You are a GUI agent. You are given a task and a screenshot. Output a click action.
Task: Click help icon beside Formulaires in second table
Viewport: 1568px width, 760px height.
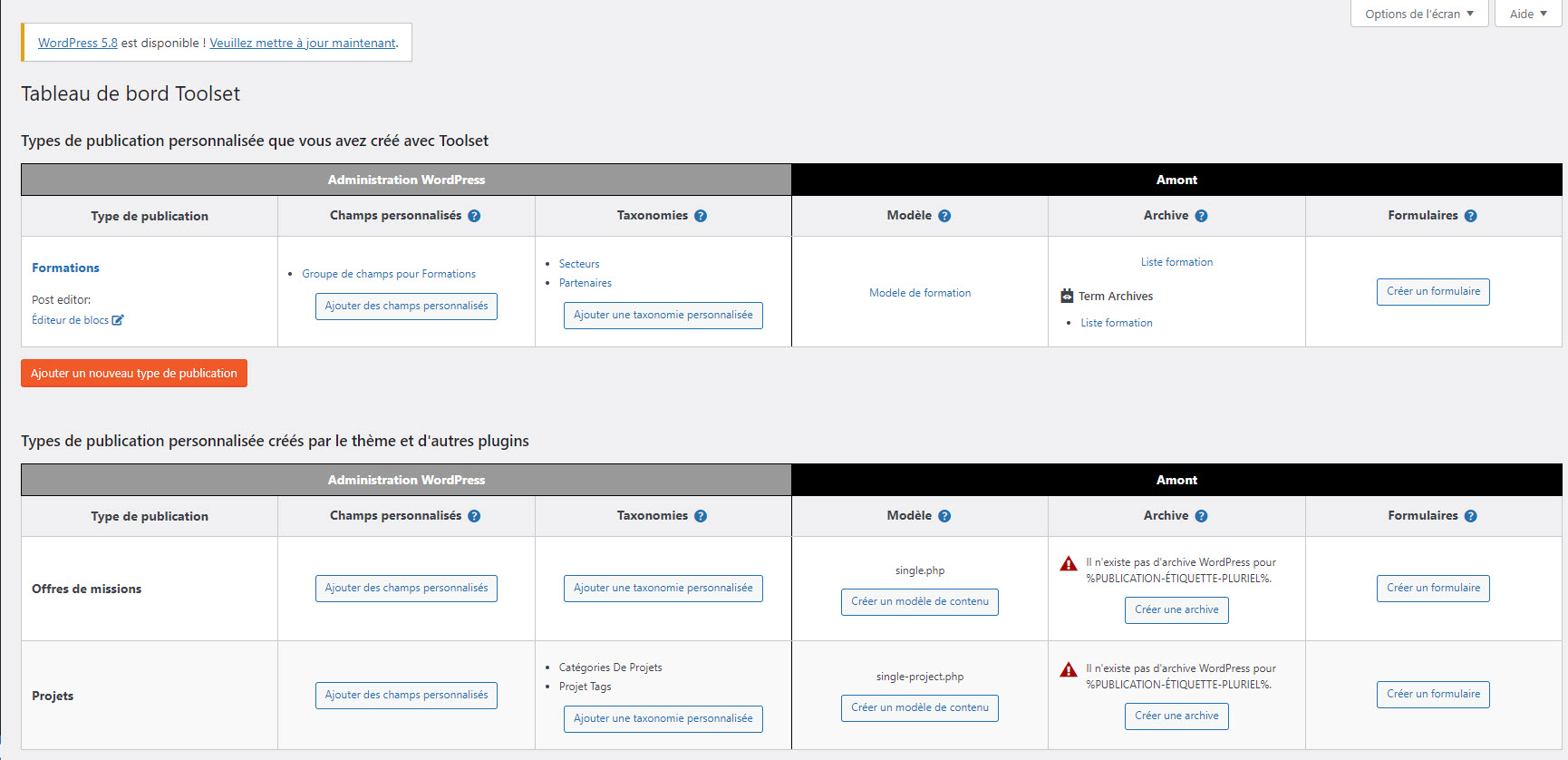[1471, 516]
